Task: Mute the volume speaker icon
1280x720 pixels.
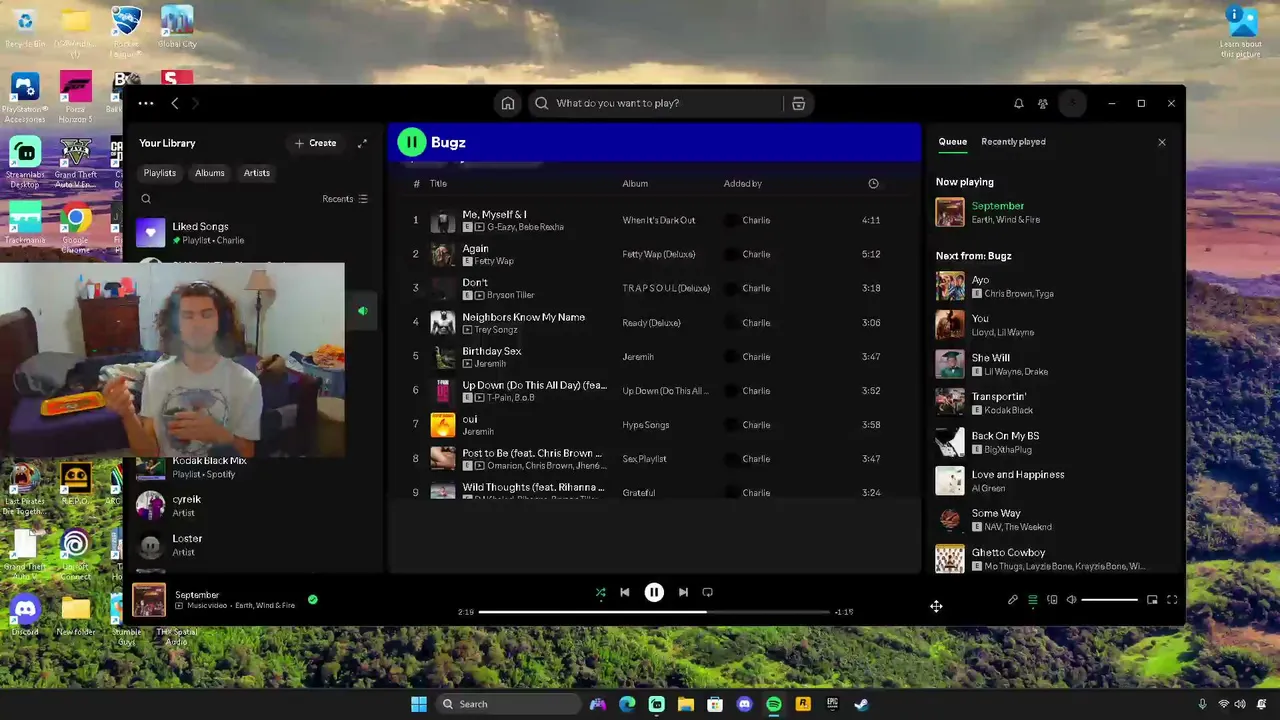Action: [x=1071, y=600]
